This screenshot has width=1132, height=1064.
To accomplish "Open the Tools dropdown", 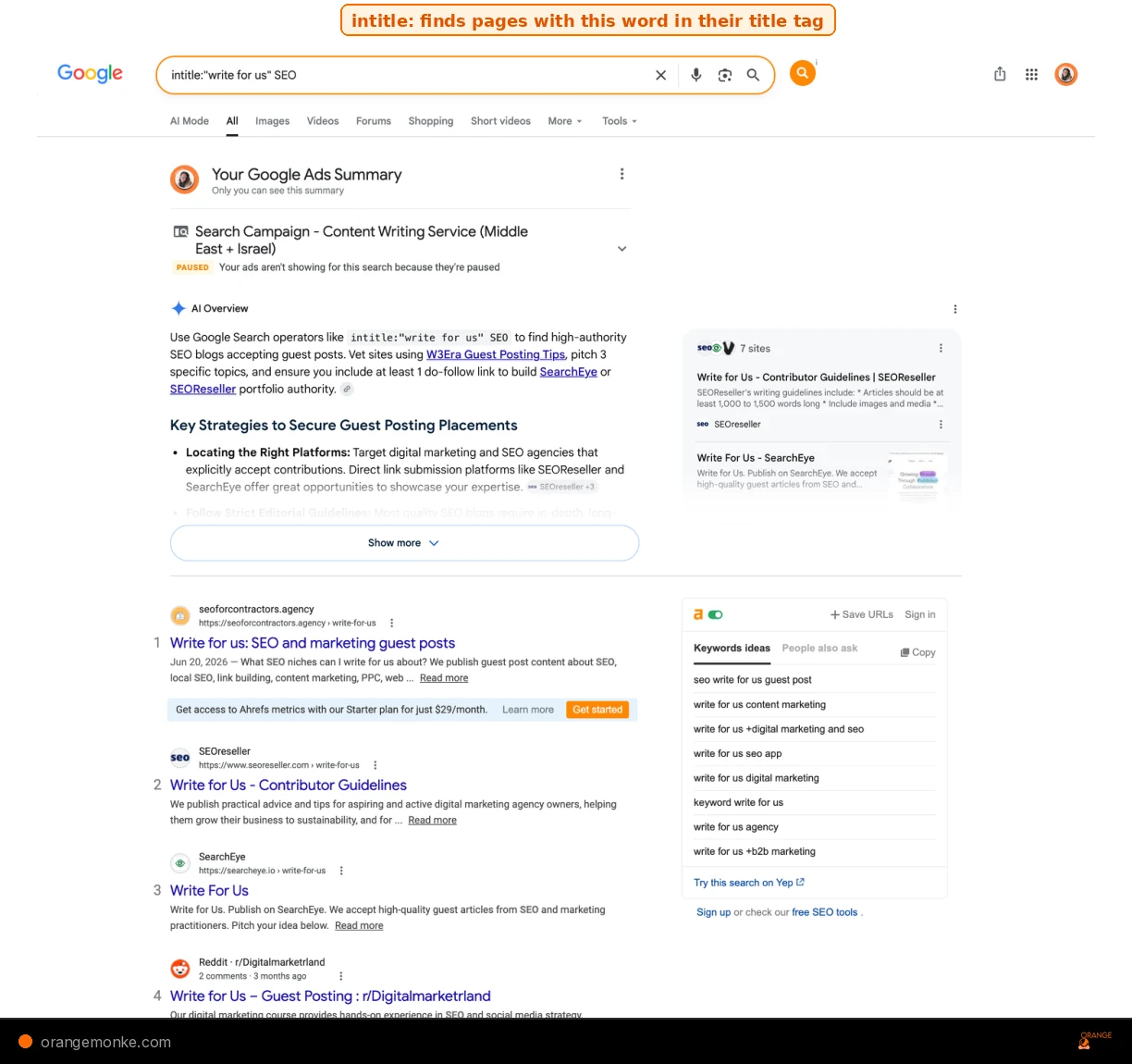I will point(620,121).
